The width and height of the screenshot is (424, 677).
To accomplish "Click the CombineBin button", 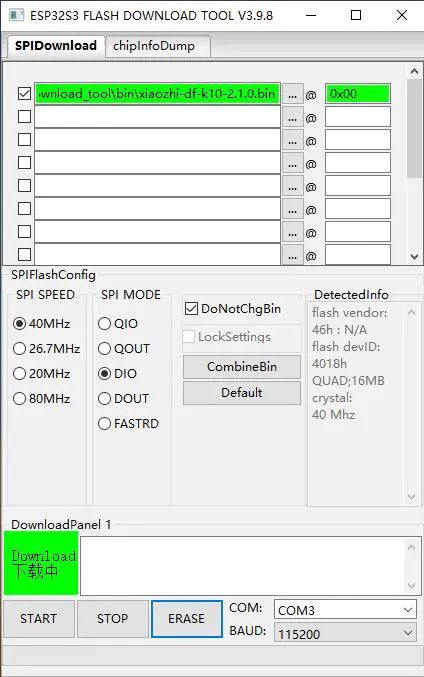I will click(x=242, y=367).
